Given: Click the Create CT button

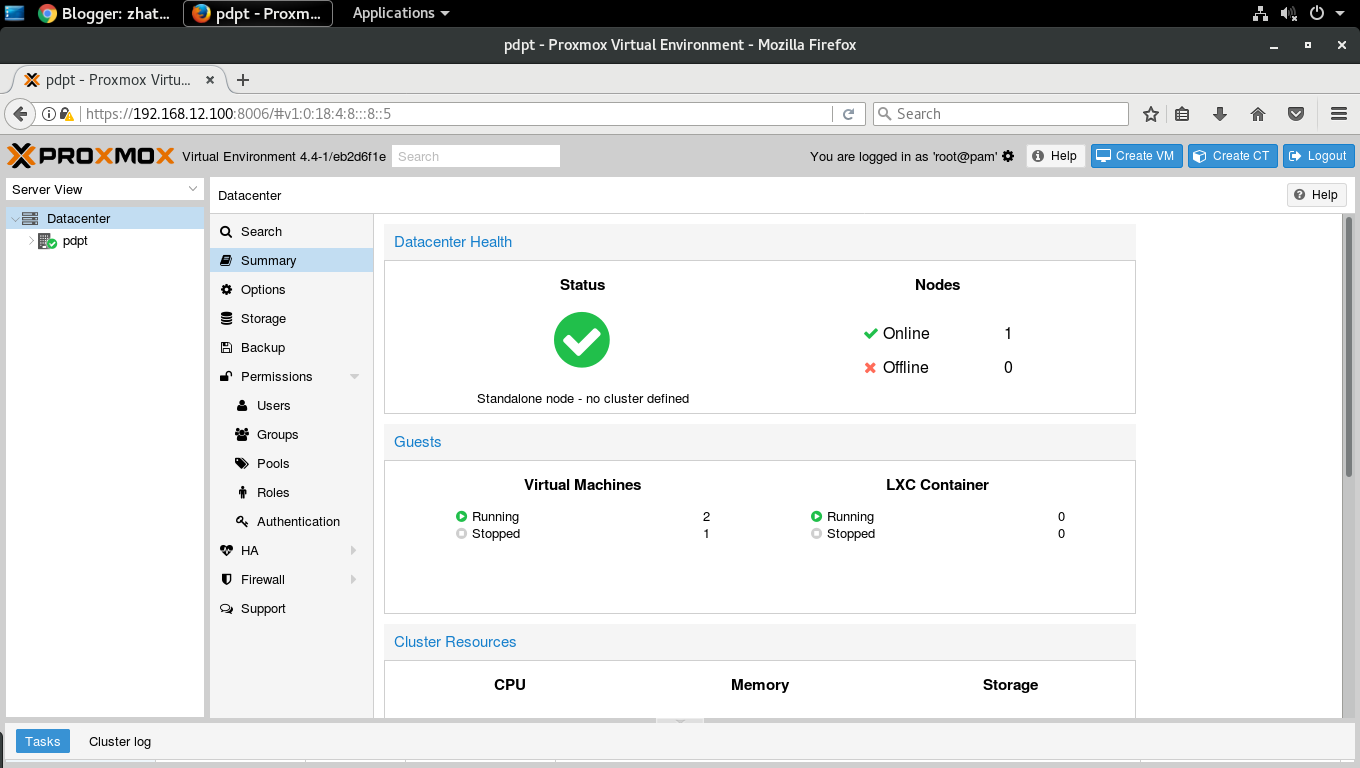Looking at the screenshot, I should coord(1233,156).
